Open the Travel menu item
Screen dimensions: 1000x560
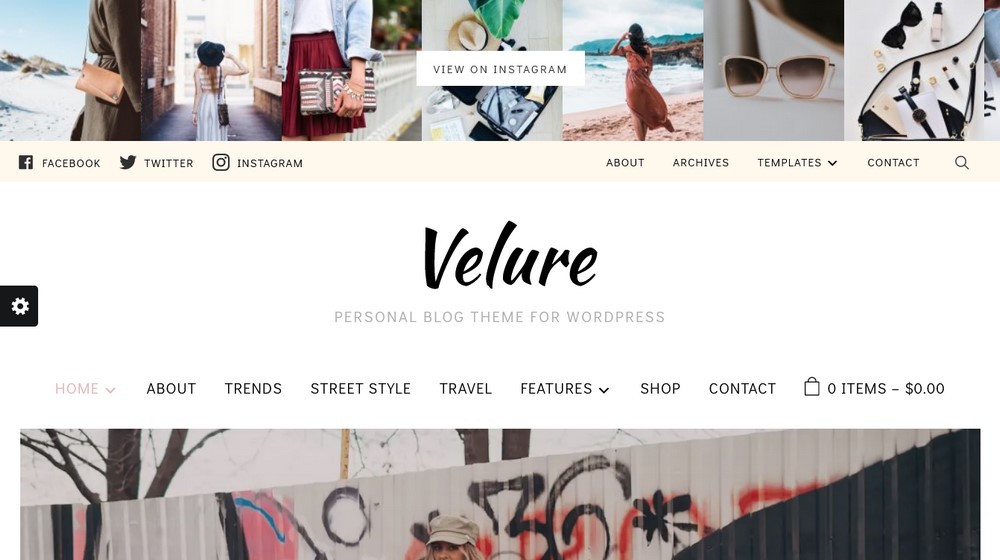tap(466, 388)
